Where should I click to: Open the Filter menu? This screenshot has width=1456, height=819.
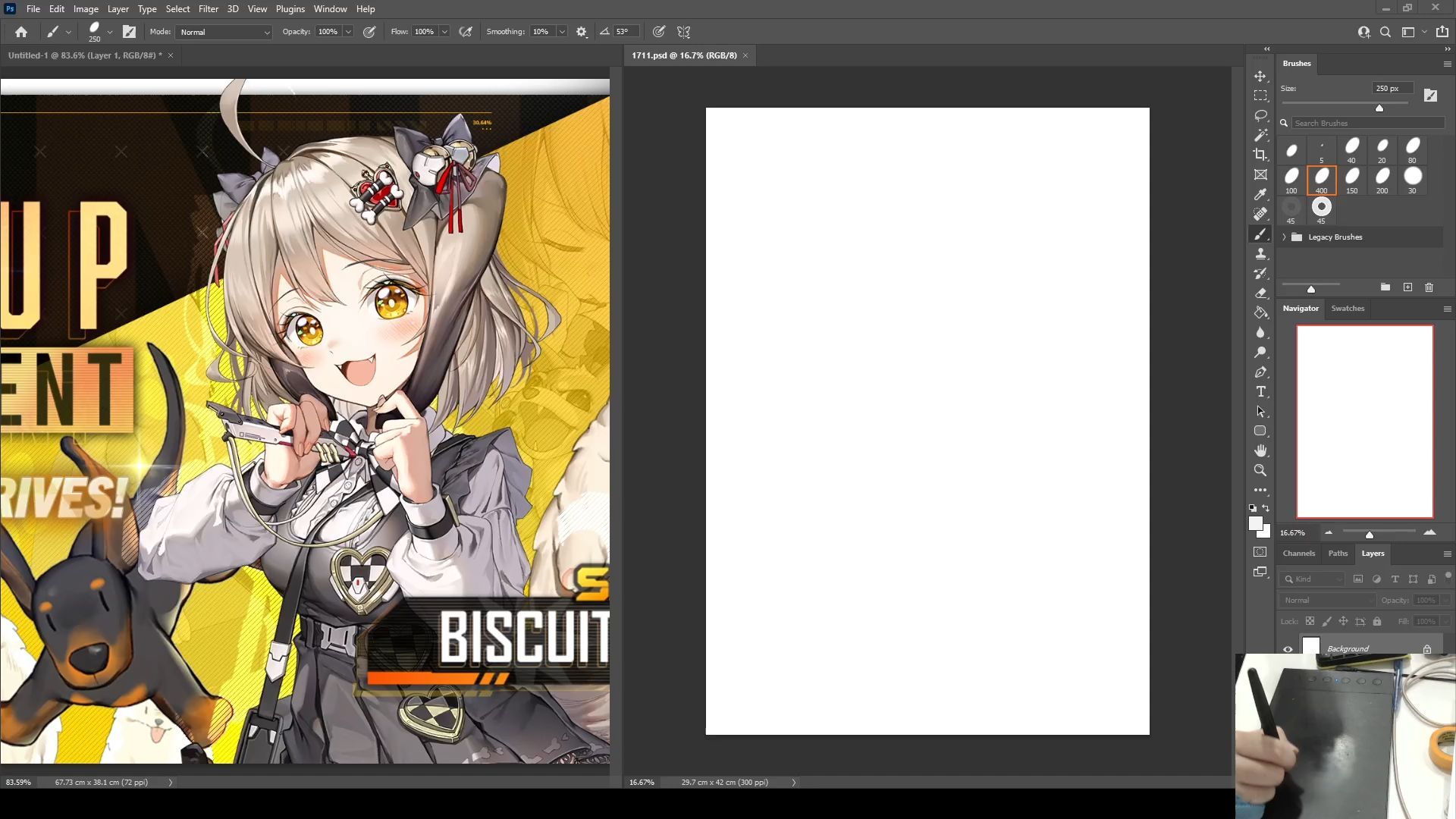click(x=209, y=9)
